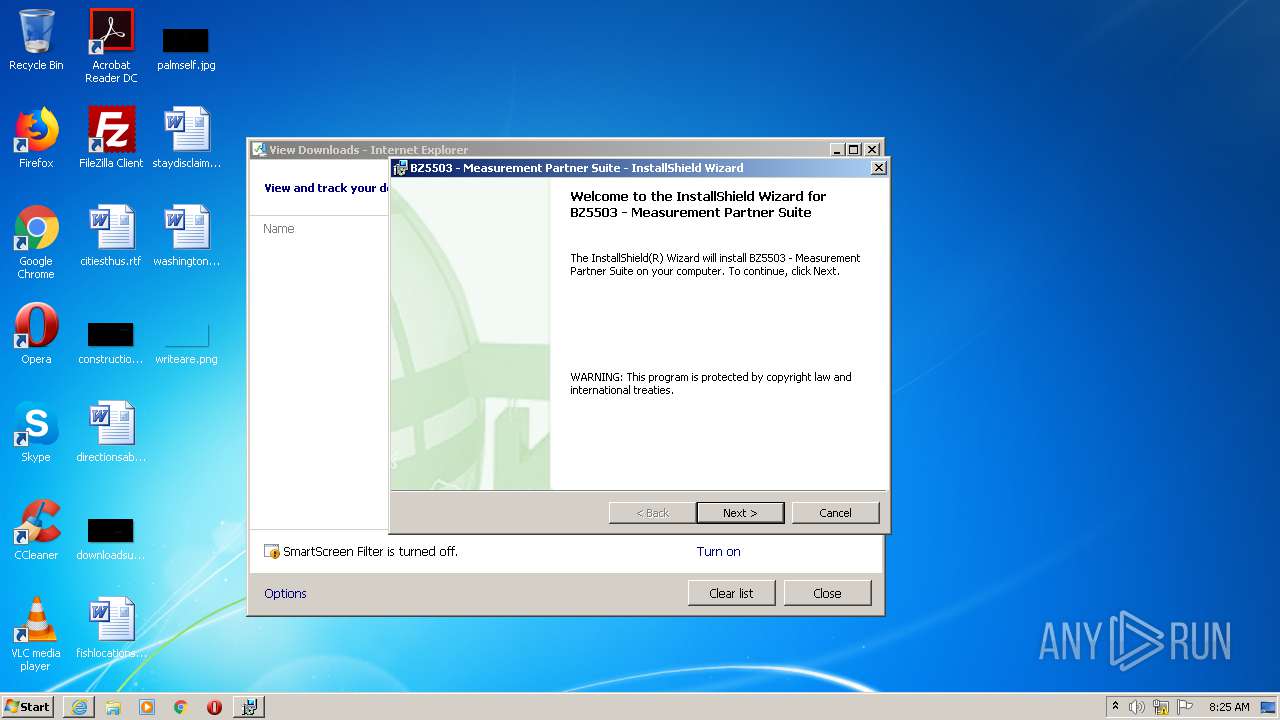Select the constructio file on the desktop
The image size is (1280, 720).
click(111, 342)
